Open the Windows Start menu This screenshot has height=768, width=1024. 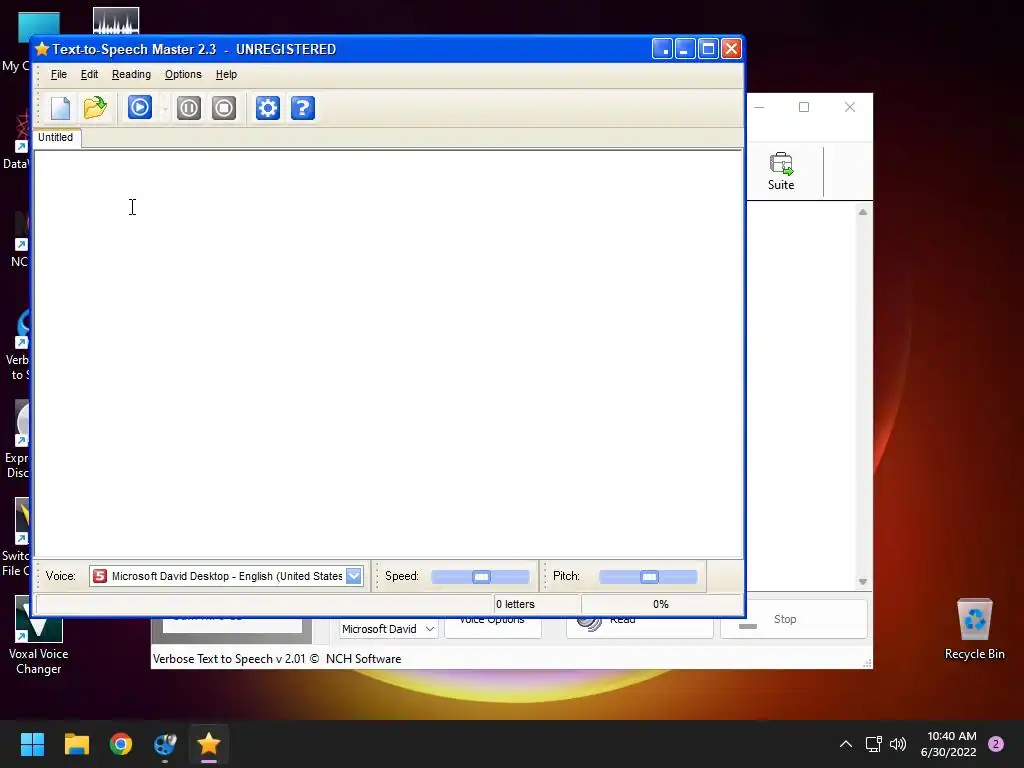click(33, 744)
